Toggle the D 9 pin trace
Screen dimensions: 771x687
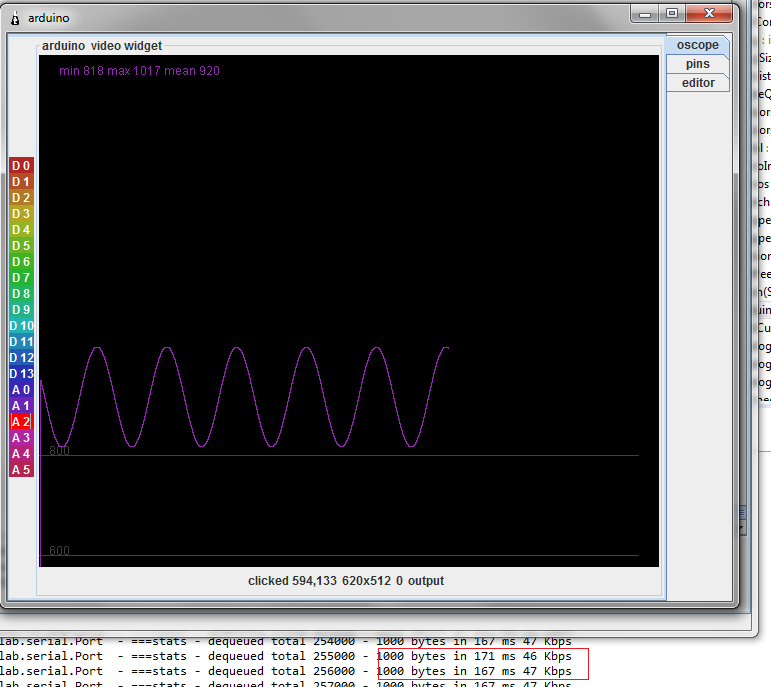click(21, 309)
